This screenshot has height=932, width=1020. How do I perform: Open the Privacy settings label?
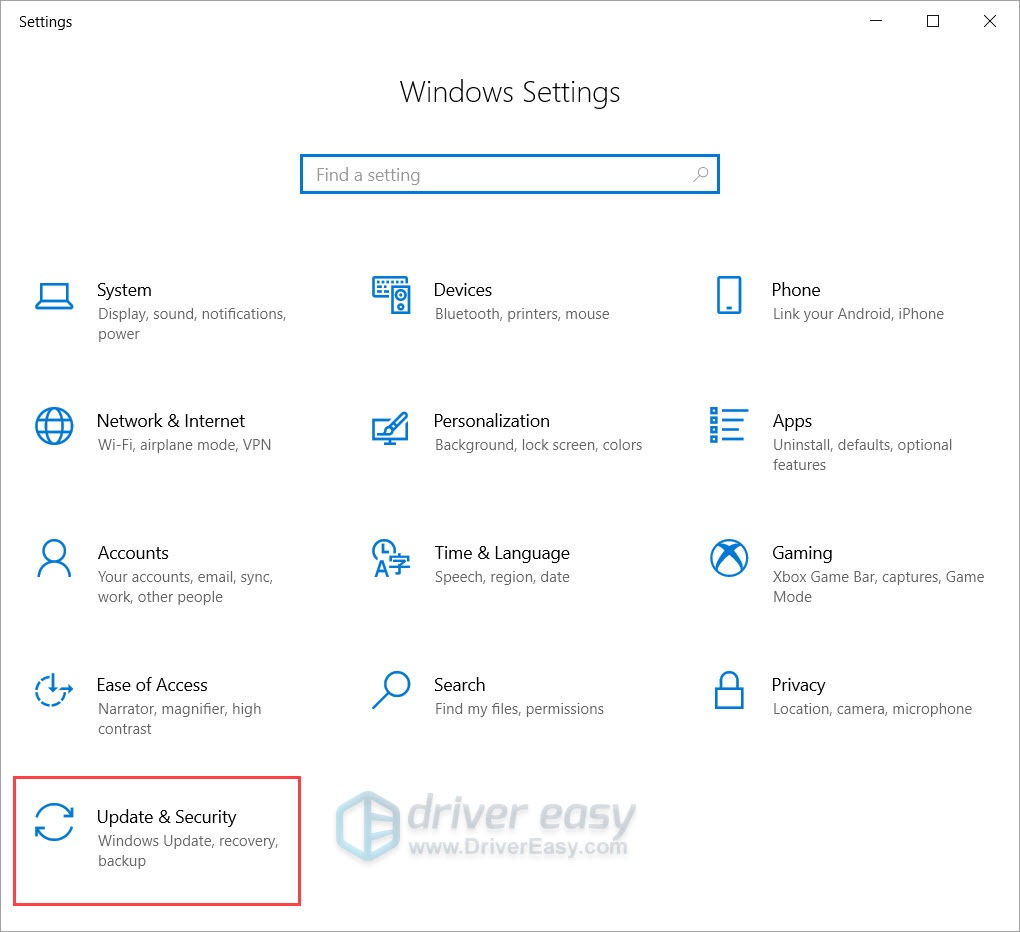(798, 685)
